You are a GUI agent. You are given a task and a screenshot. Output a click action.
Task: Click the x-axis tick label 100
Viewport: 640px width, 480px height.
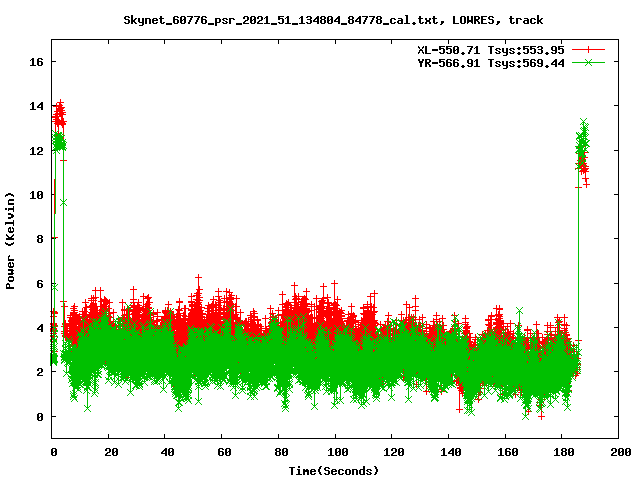(338, 452)
